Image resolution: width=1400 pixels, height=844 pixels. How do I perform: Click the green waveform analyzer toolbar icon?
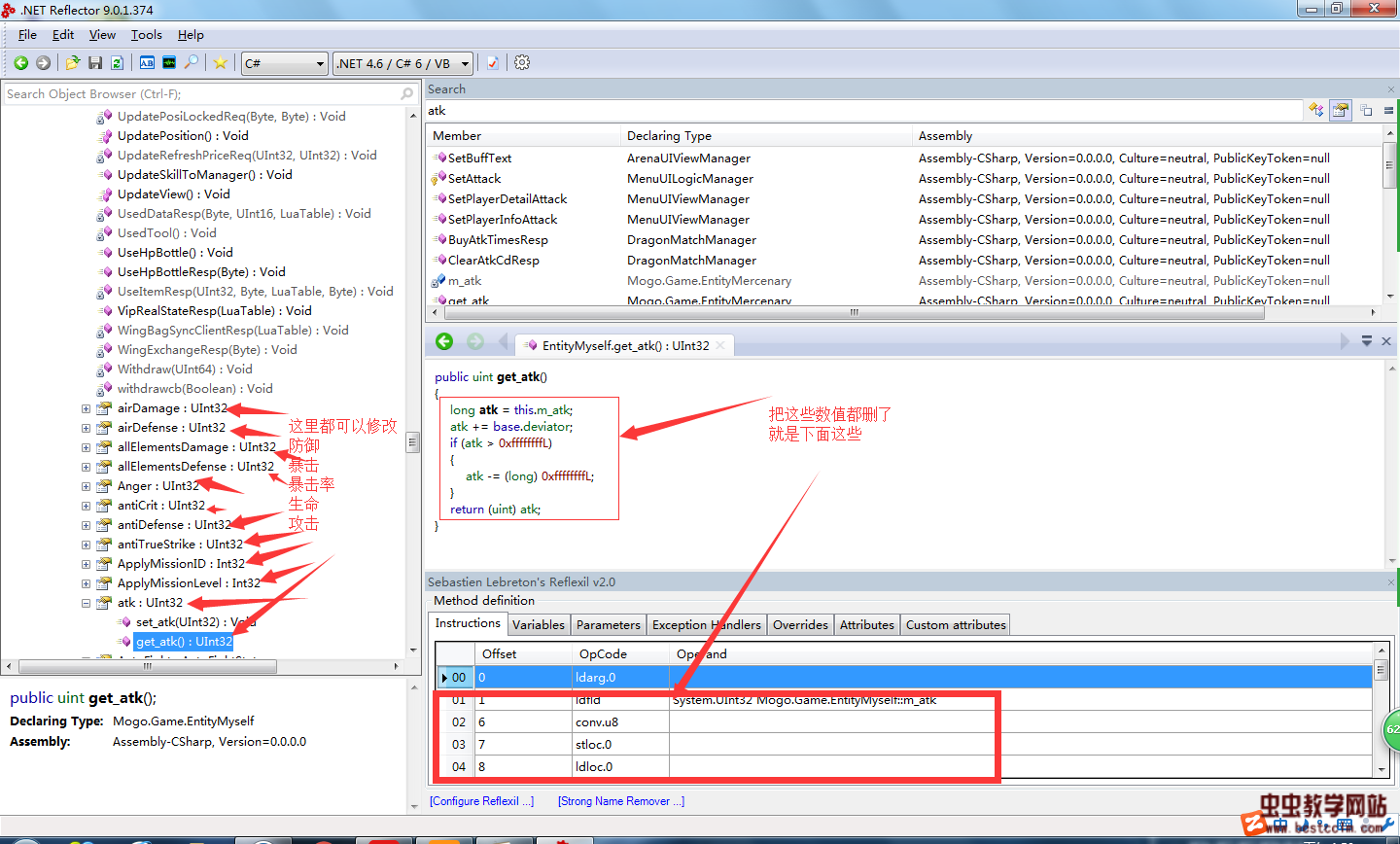[x=169, y=63]
